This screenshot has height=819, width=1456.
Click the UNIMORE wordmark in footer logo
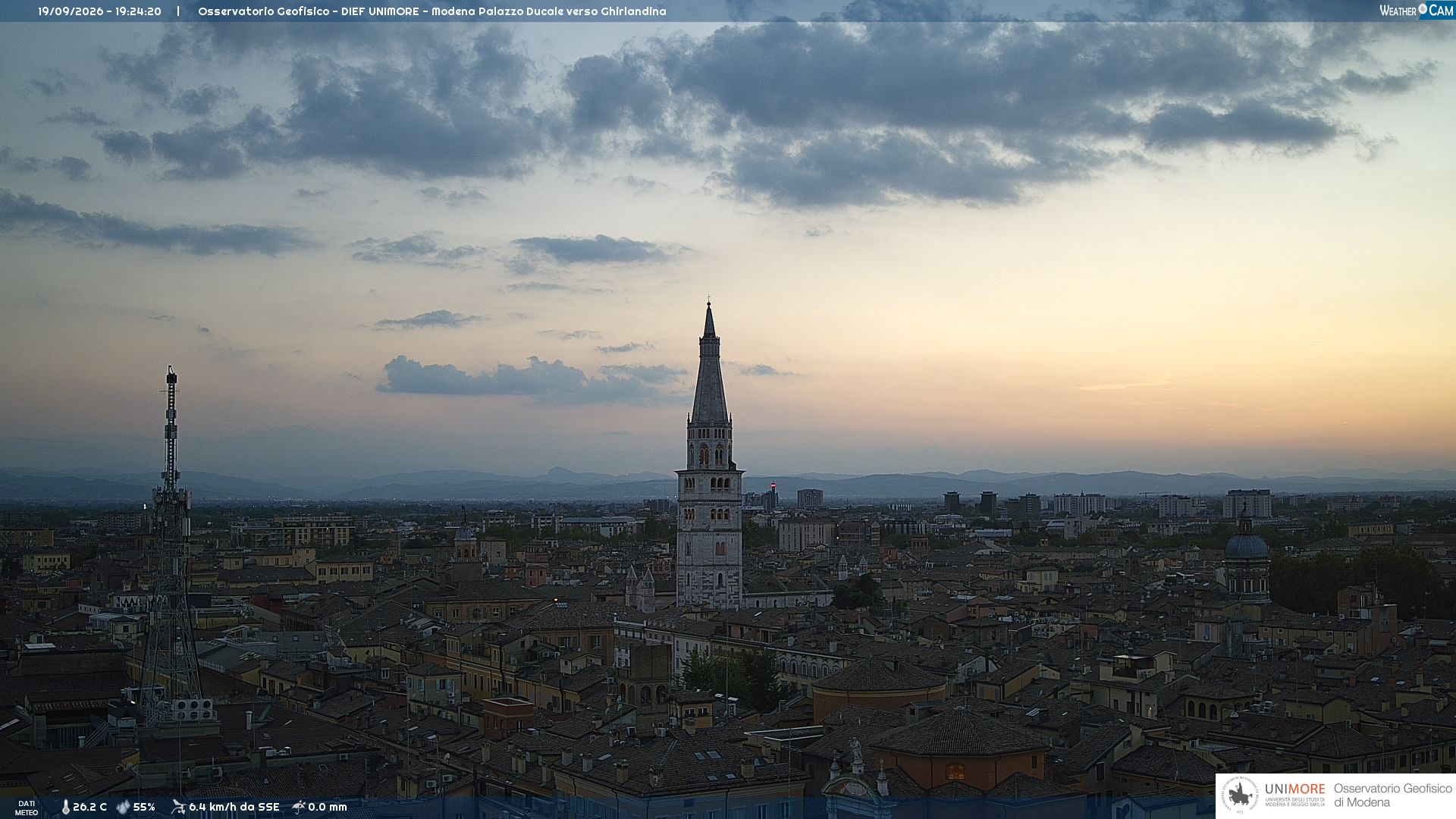point(1295,789)
